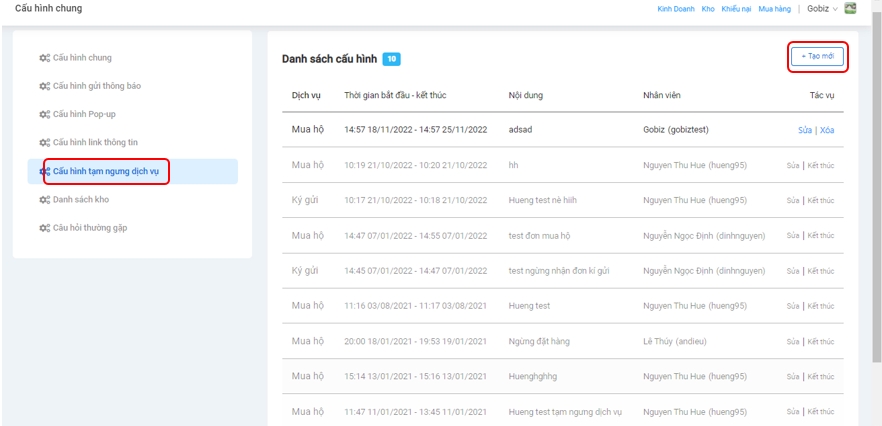Open Mua hàng in top navigation
Viewport: 882px width, 426px height.
774,9
